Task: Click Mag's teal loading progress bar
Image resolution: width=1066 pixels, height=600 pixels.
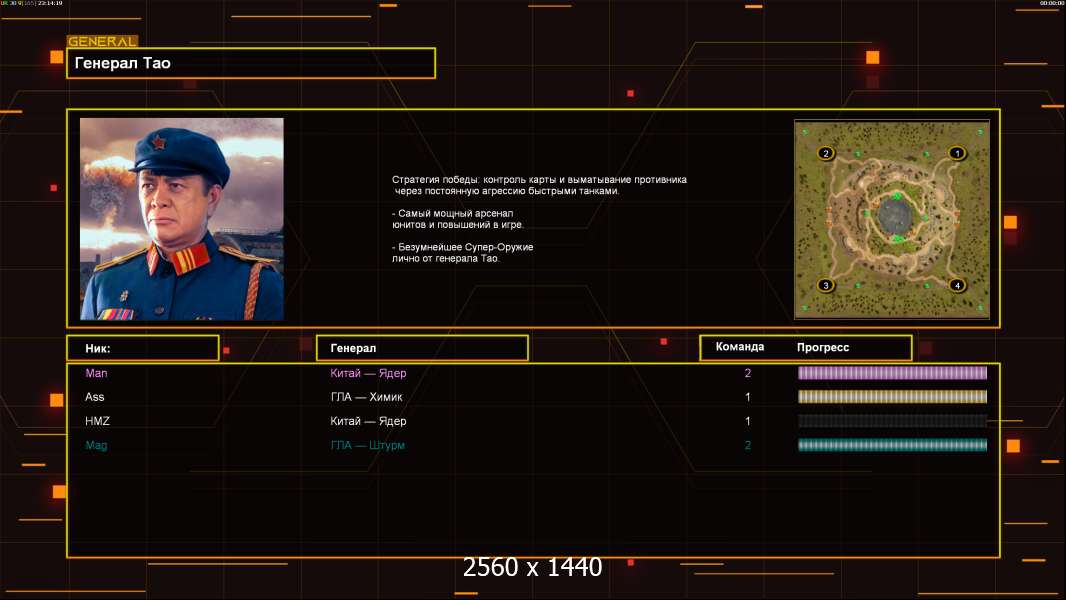Action: [892, 445]
